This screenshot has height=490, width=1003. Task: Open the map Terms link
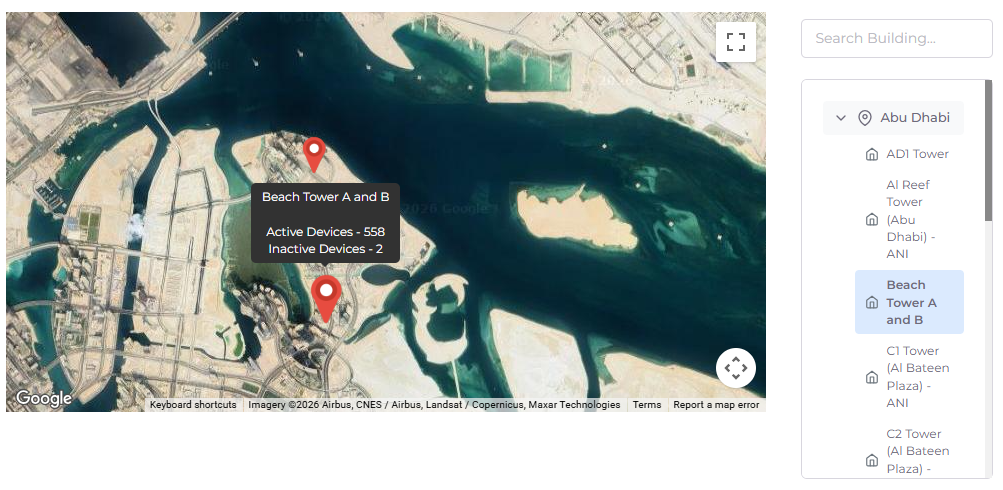point(647,405)
